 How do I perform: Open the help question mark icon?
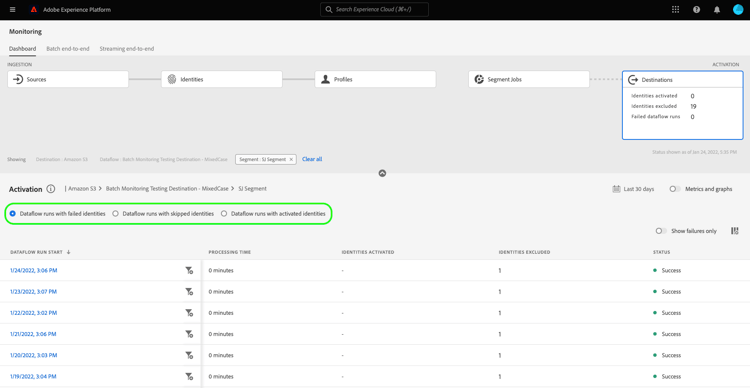(x=696, y=10)
